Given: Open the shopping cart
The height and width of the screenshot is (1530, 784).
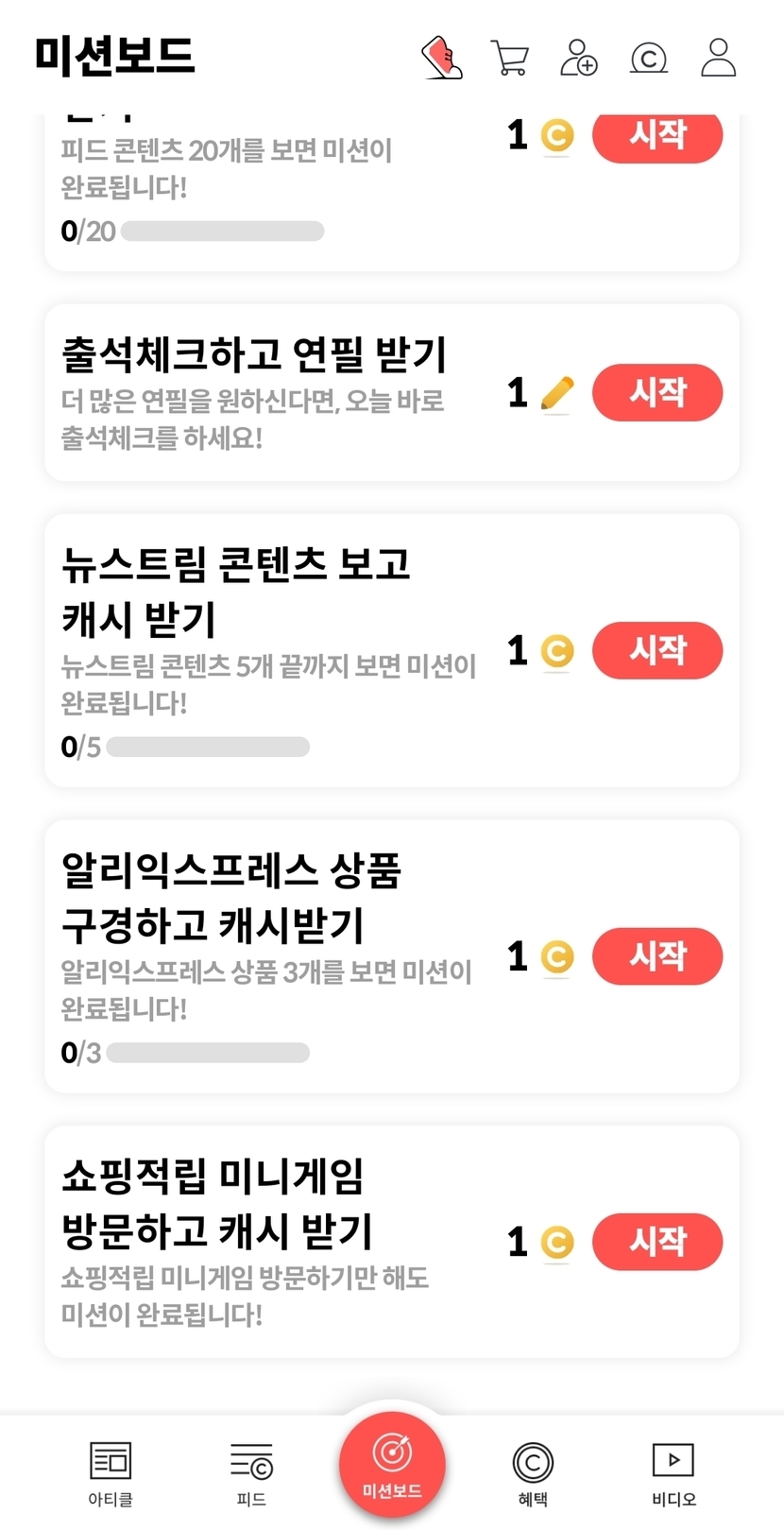Looking at the screenshot, I should click(x=510, y=58).
